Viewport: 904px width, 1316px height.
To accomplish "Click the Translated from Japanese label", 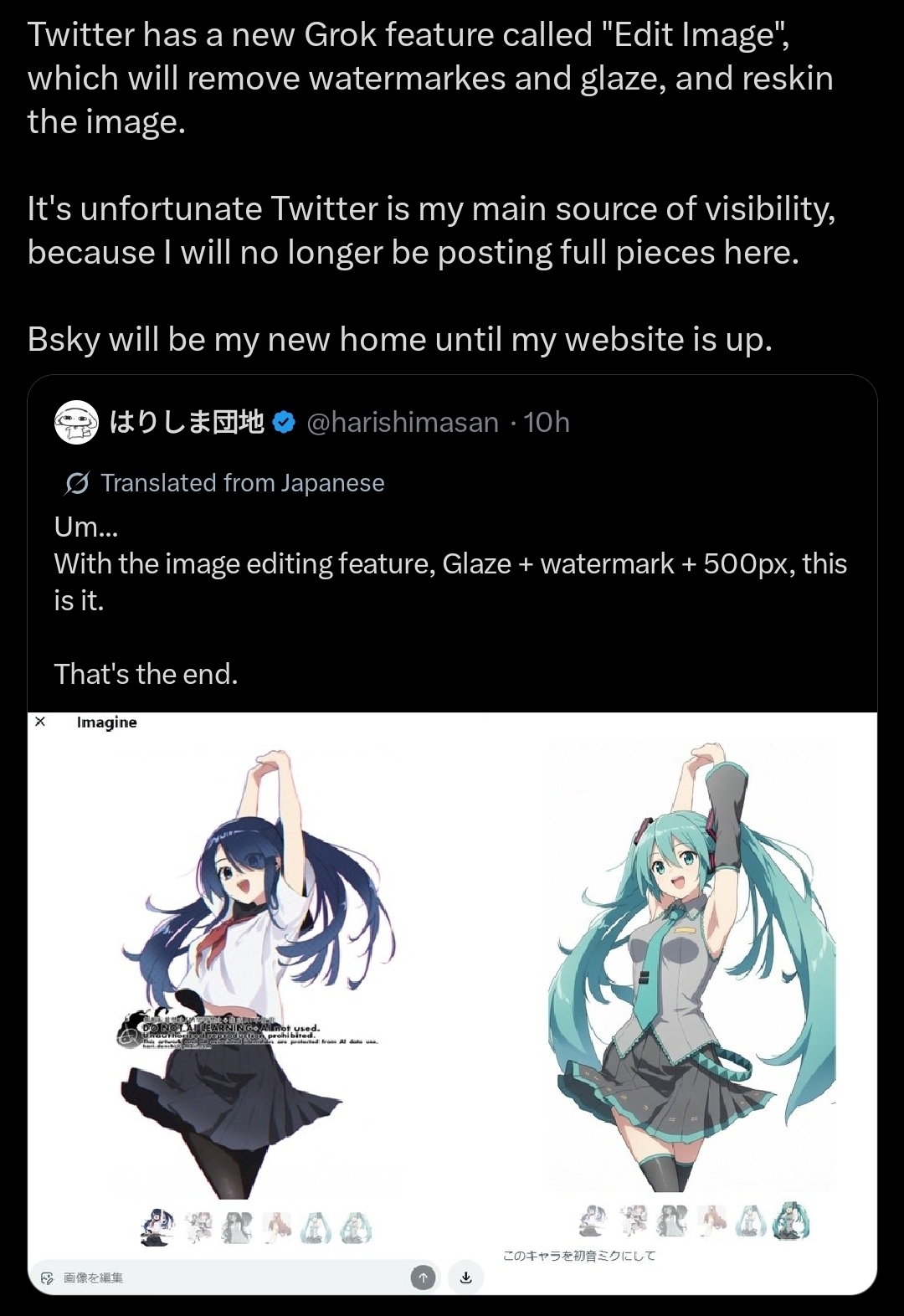I will (x=243, y=483).
